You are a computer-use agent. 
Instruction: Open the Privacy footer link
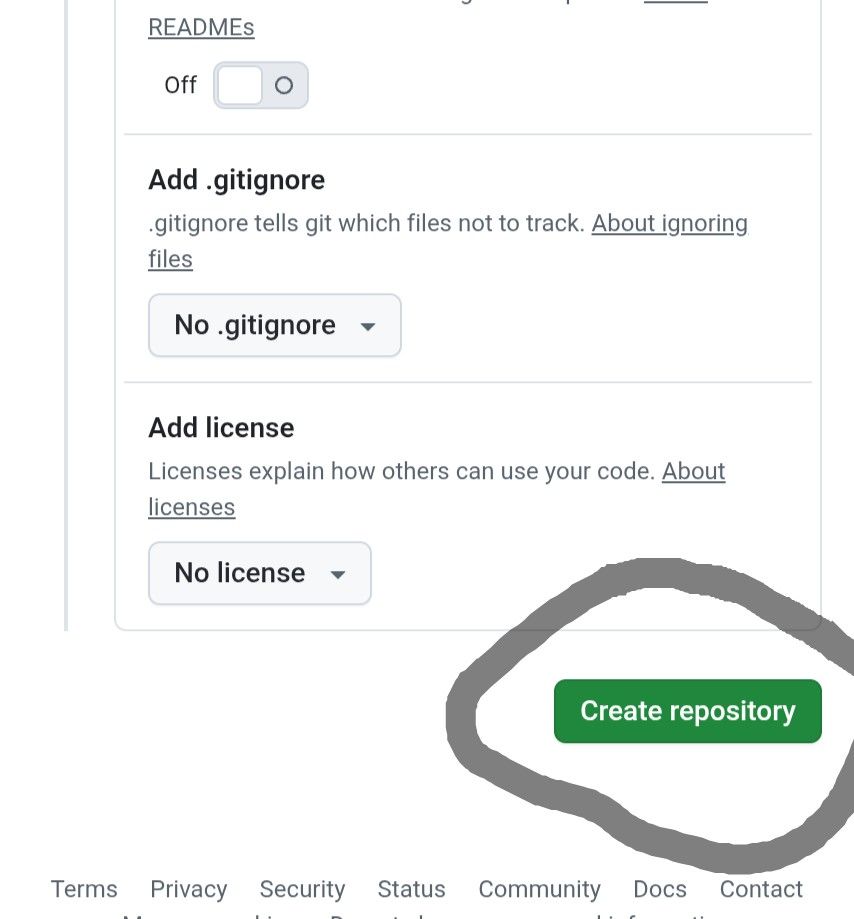point(189,889)
